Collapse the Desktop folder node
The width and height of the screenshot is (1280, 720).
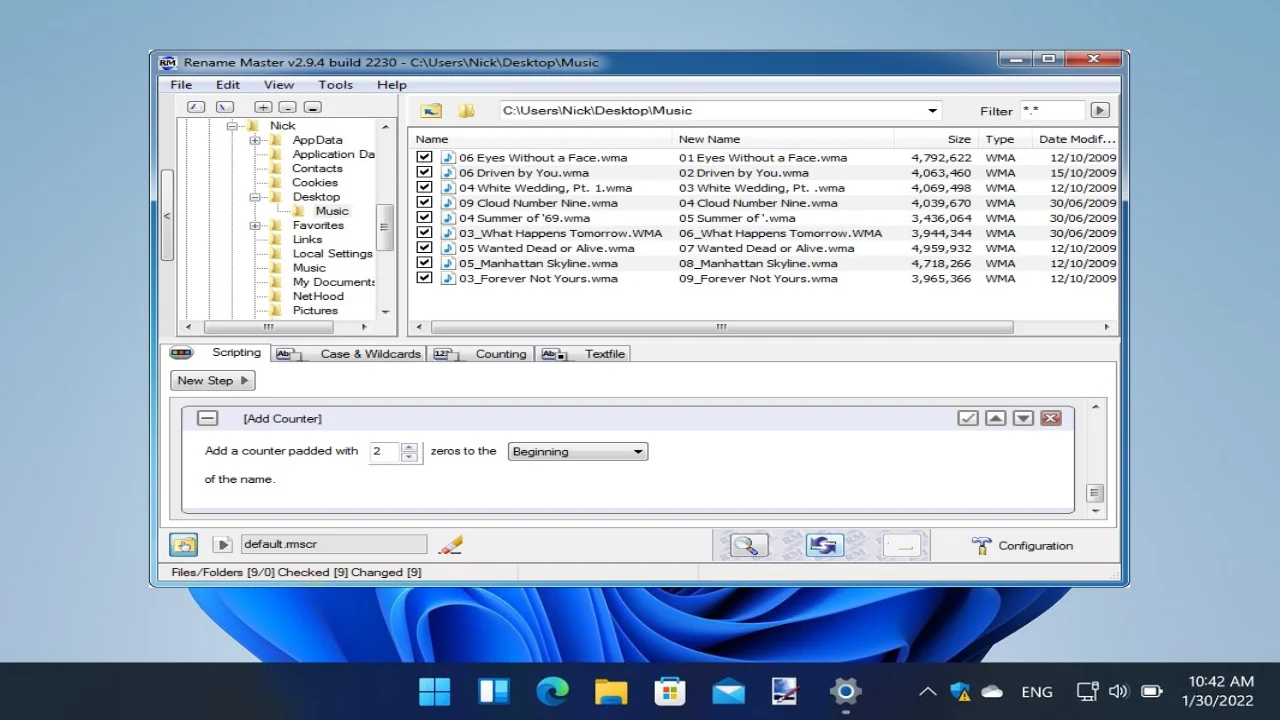tap(255, 197)
